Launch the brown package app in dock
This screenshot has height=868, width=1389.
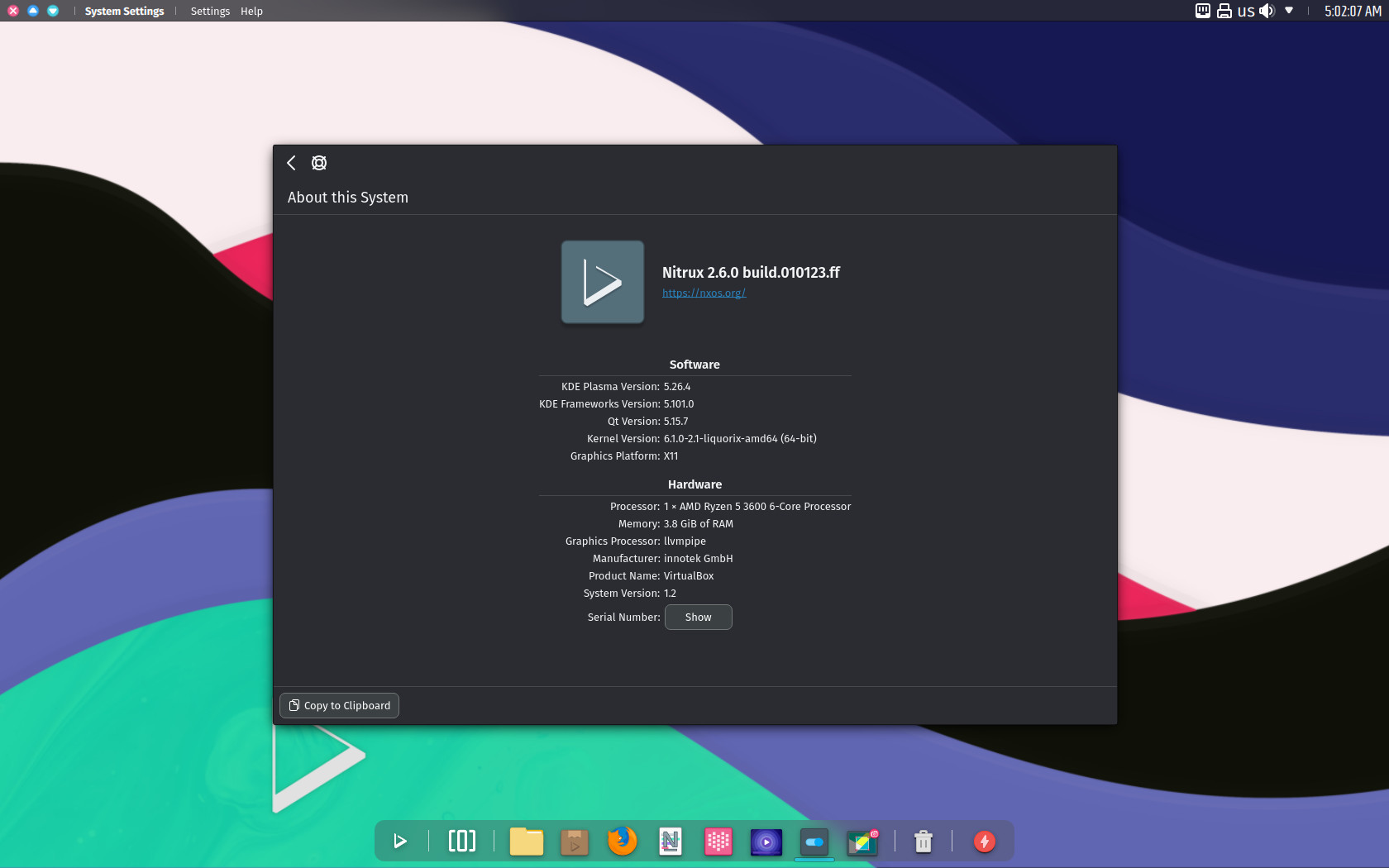coord(575,842)
